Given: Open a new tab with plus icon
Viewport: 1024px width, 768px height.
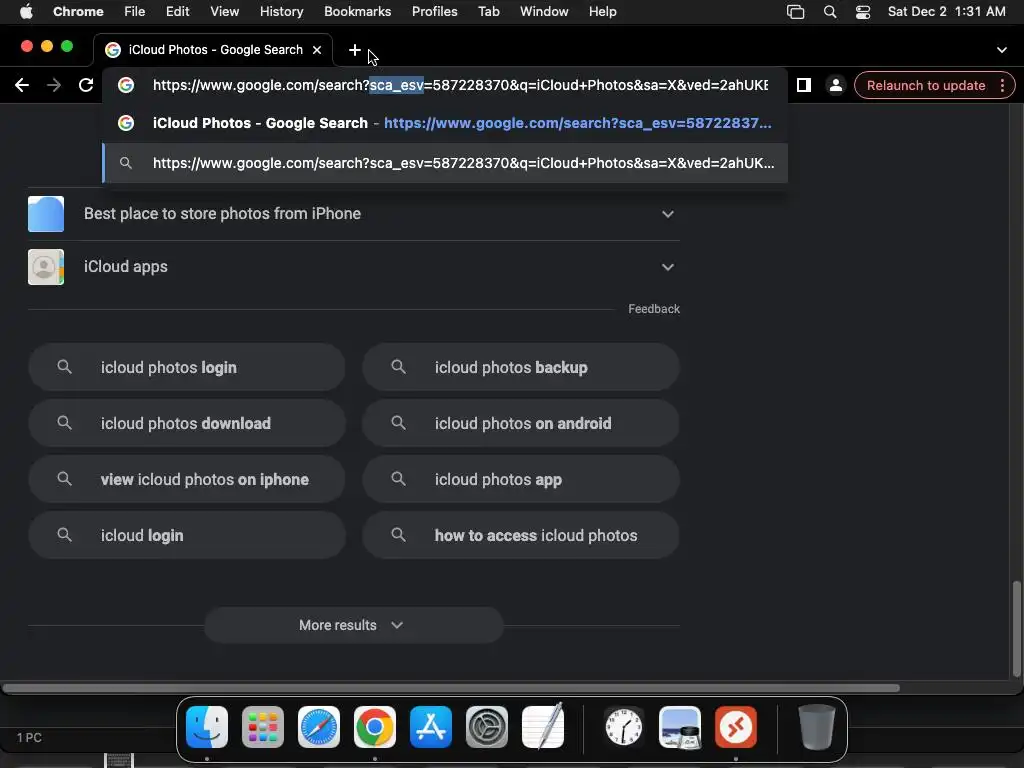Looking at the screenshot, I should tap(355, 50).
